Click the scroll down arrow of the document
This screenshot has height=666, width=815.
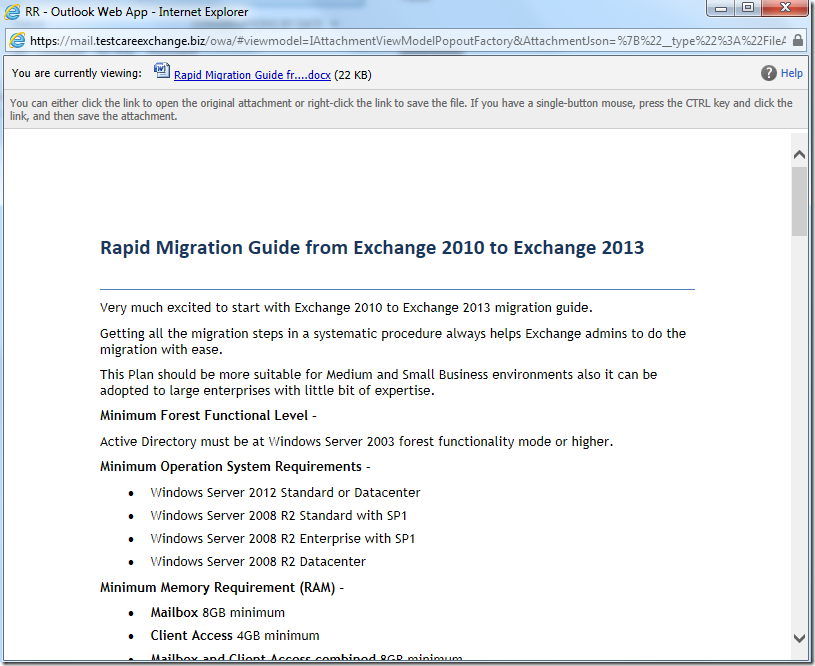pyautogui.click(x=799, y=638)
